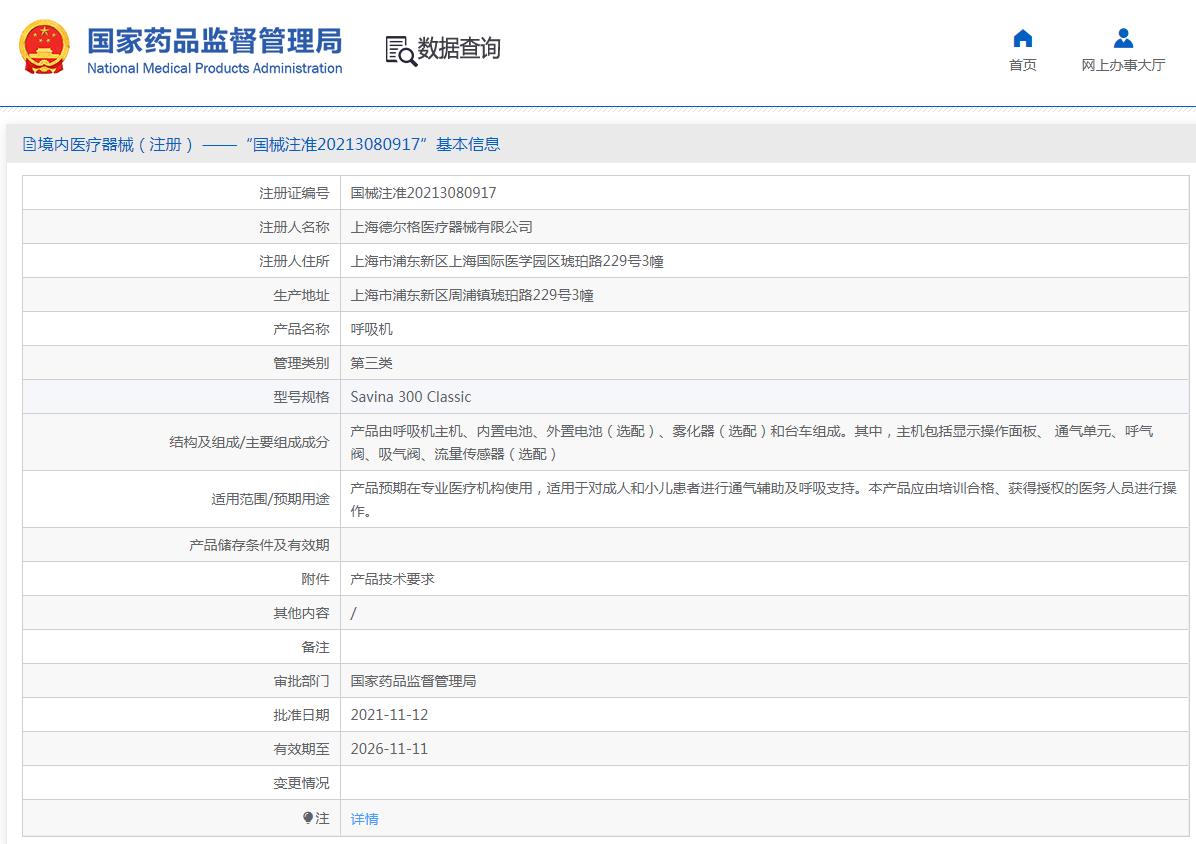Click the magnifier part of the query icon
This screenshot has height=844, width=1196.
pyautogui.click(x=404, y=56)
